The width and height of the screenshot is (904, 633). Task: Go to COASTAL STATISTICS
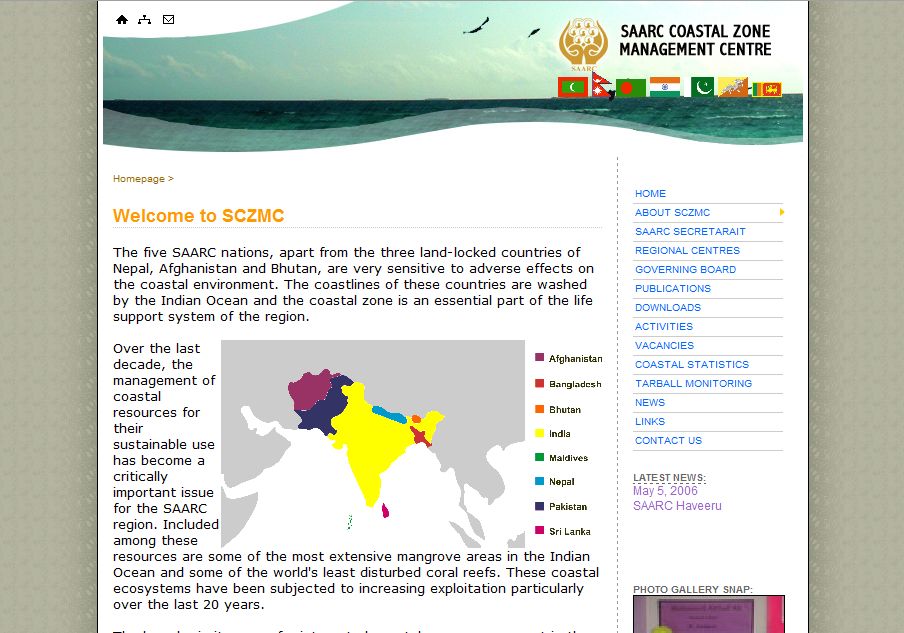[x=692, y=365]
